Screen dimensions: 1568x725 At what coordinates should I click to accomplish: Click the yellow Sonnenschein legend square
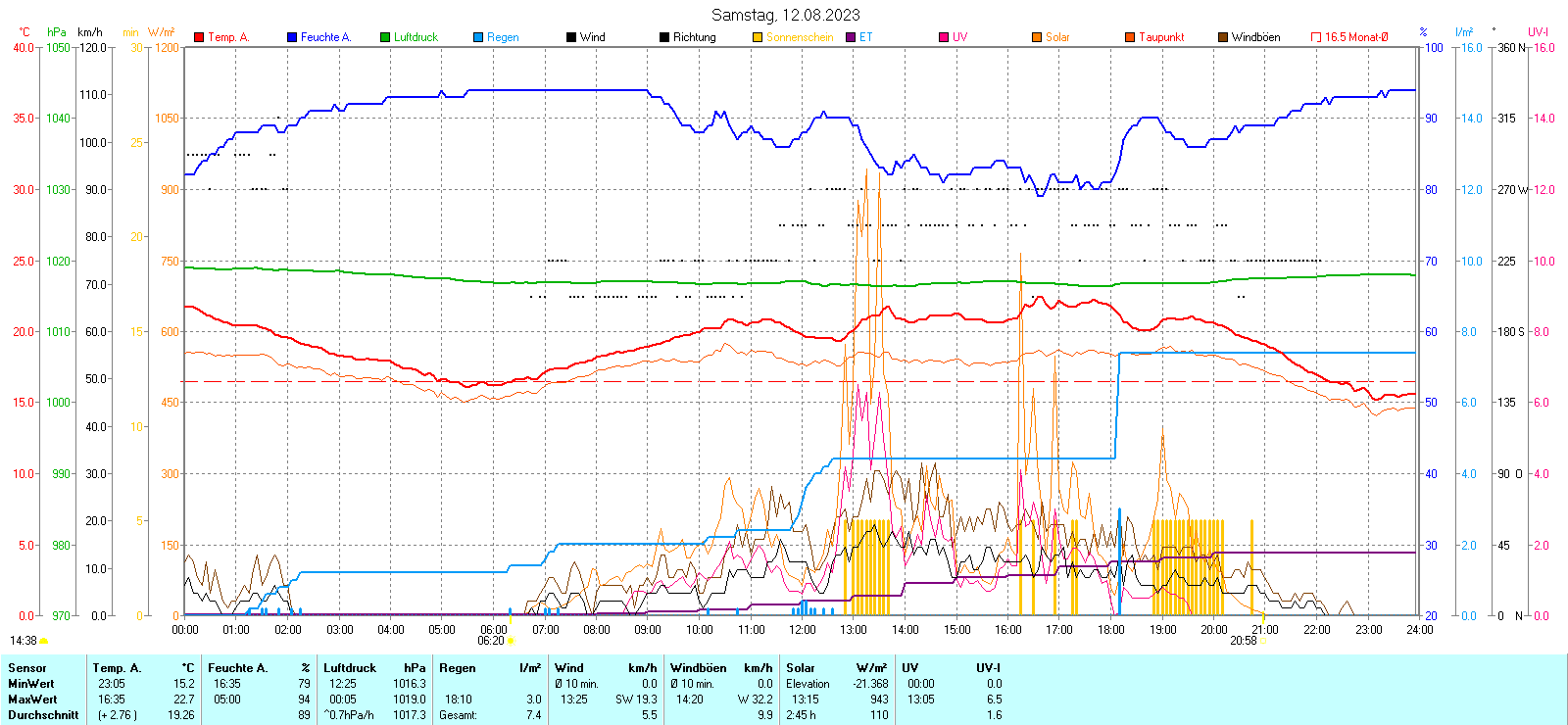(x=758, y=37)
